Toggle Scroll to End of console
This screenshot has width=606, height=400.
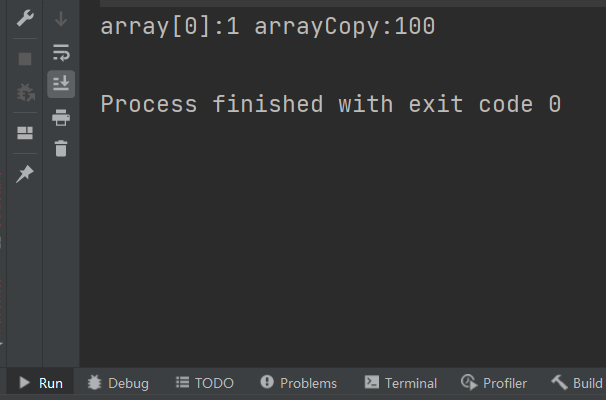61,83
